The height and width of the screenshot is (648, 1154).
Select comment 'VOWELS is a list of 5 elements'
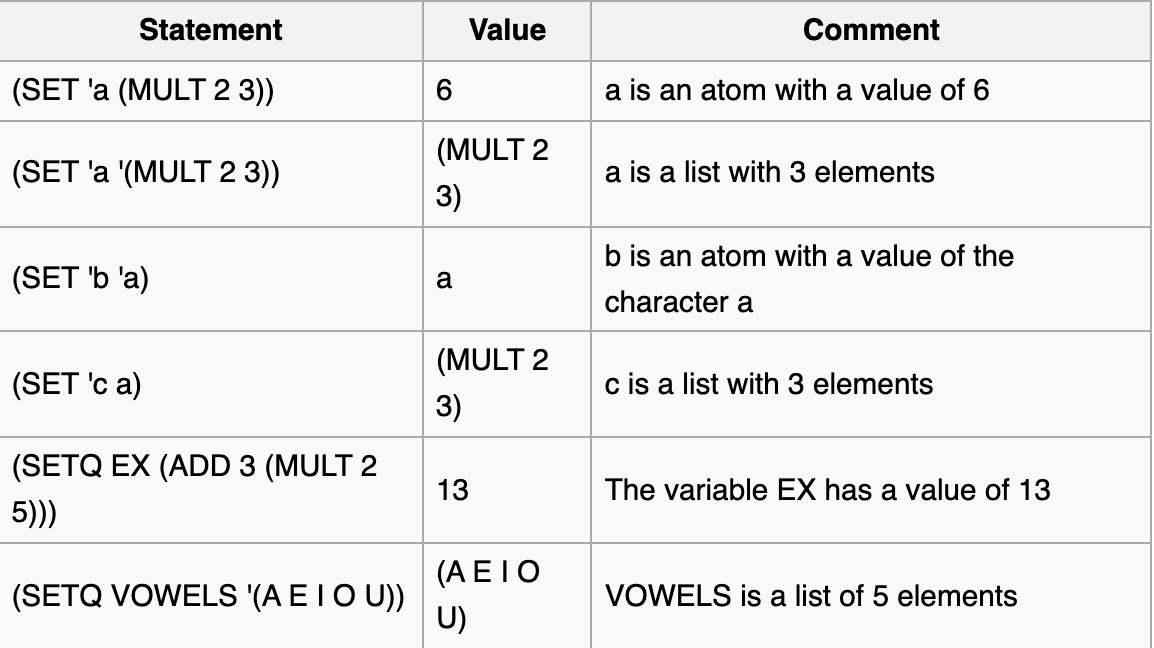tap(811, 596)
